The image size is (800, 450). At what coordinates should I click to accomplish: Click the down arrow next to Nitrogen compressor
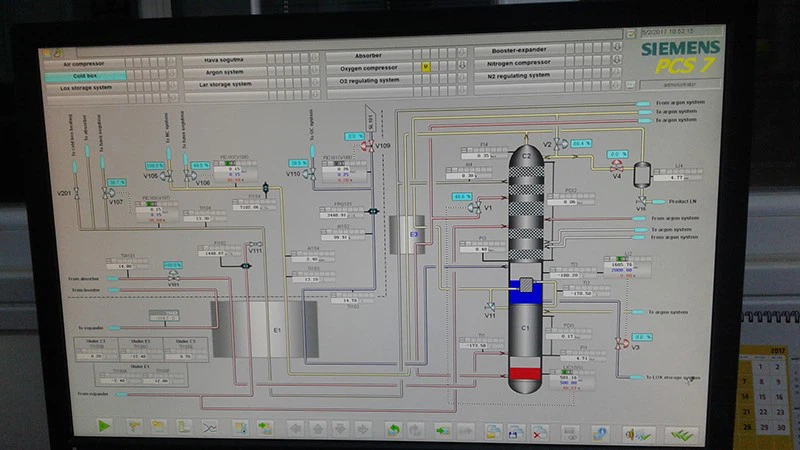[x=617, y=59]
